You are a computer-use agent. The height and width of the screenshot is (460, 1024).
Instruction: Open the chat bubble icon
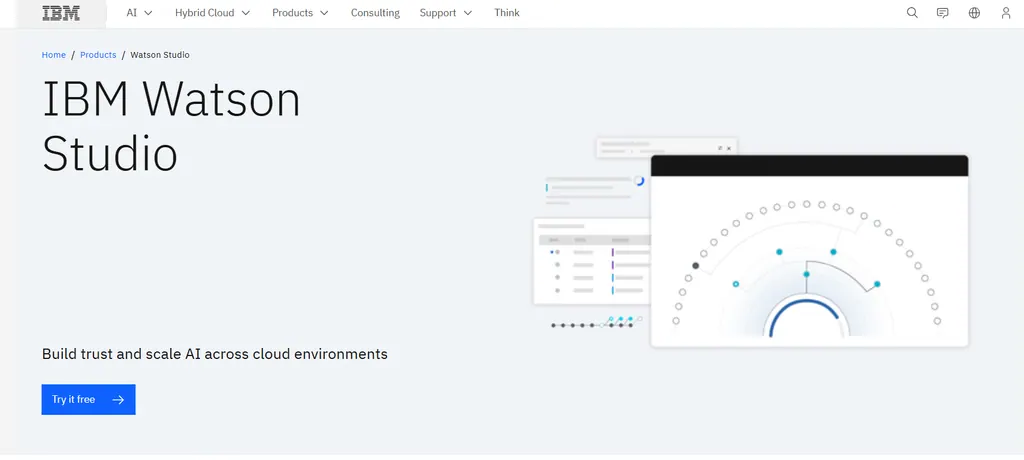(x=942, y=13)
